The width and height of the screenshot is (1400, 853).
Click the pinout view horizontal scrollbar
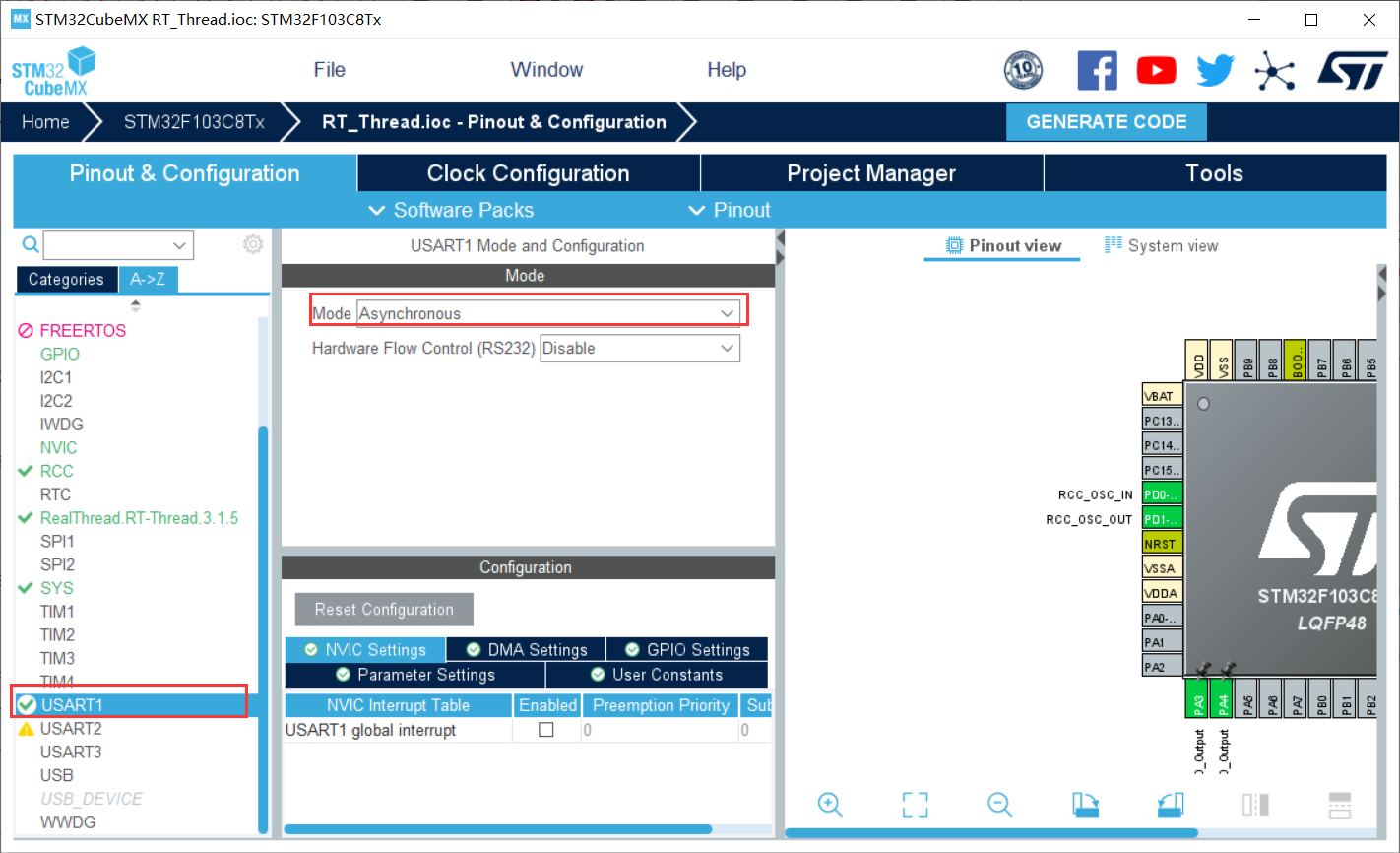[x=992, y=833]
